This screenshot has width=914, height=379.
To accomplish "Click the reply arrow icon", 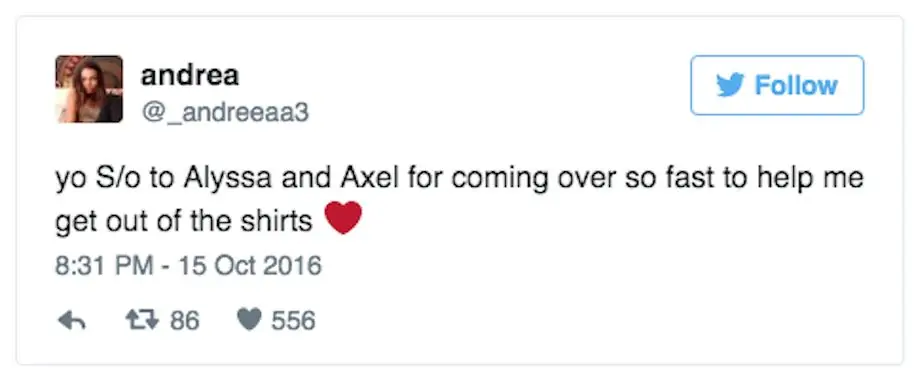I will click(x=72, y=321).
